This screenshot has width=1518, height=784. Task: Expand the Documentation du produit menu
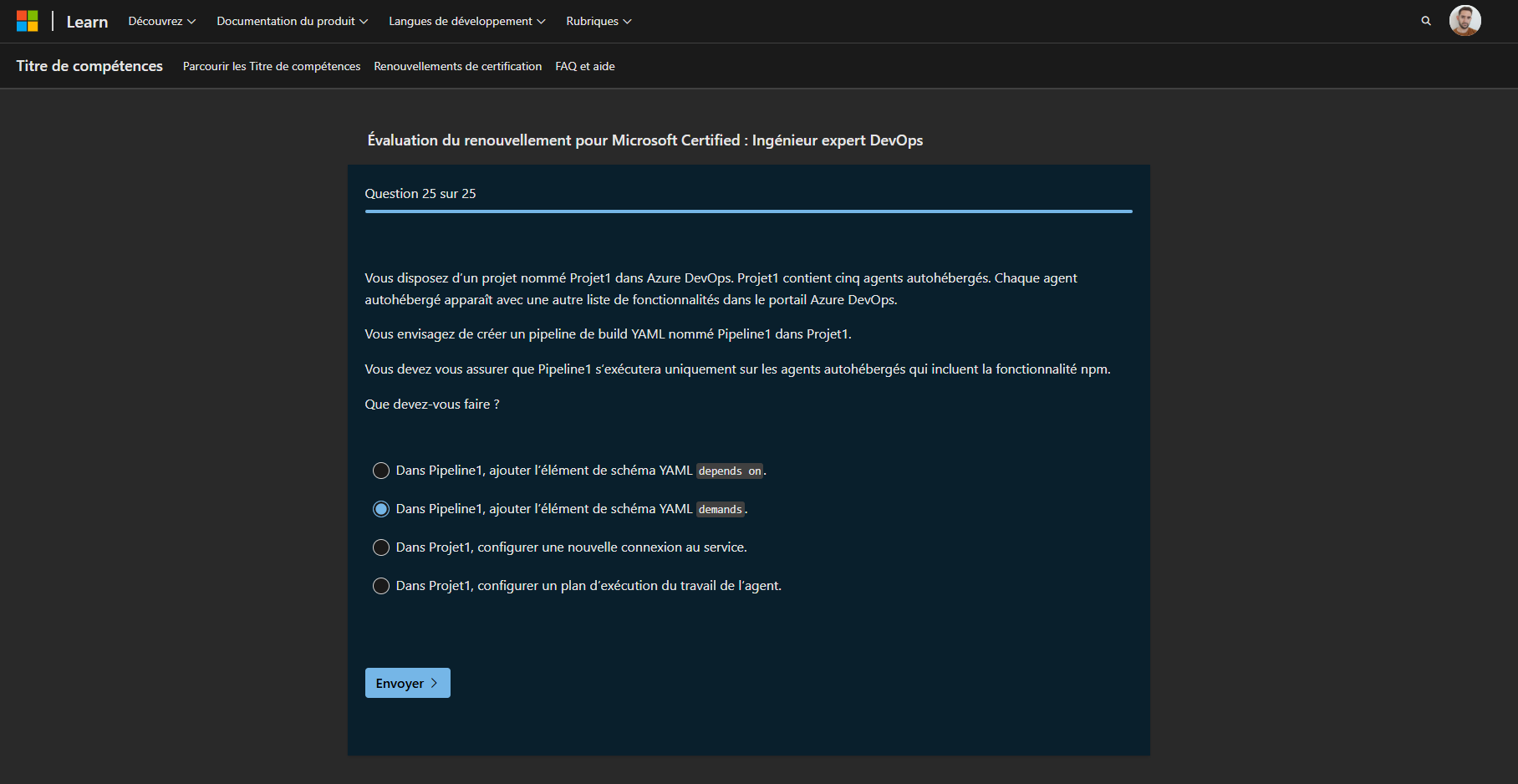291,21
